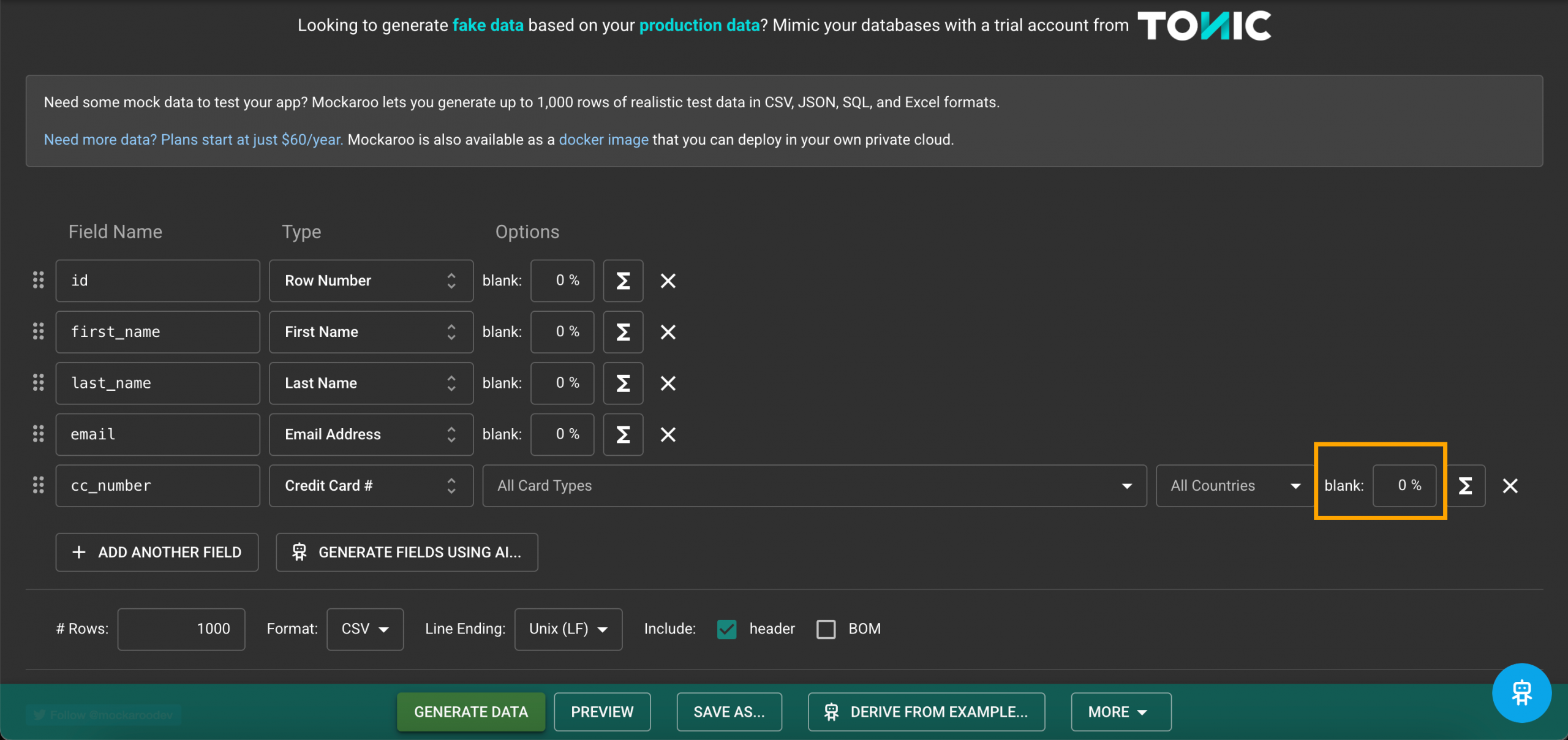This screenshot has height=740, width=1568.
Task: Open the All Card Types dropdown
Action: pyautogui.click(x=814, y=486)
